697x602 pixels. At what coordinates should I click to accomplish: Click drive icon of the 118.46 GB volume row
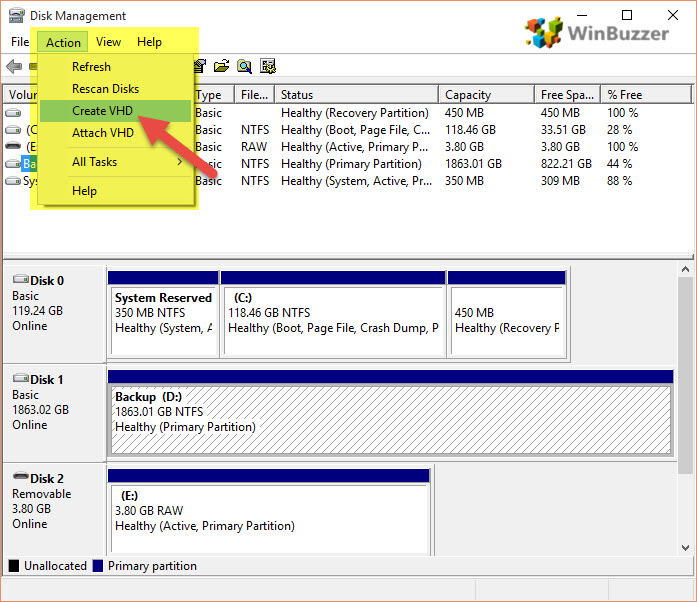13,130
